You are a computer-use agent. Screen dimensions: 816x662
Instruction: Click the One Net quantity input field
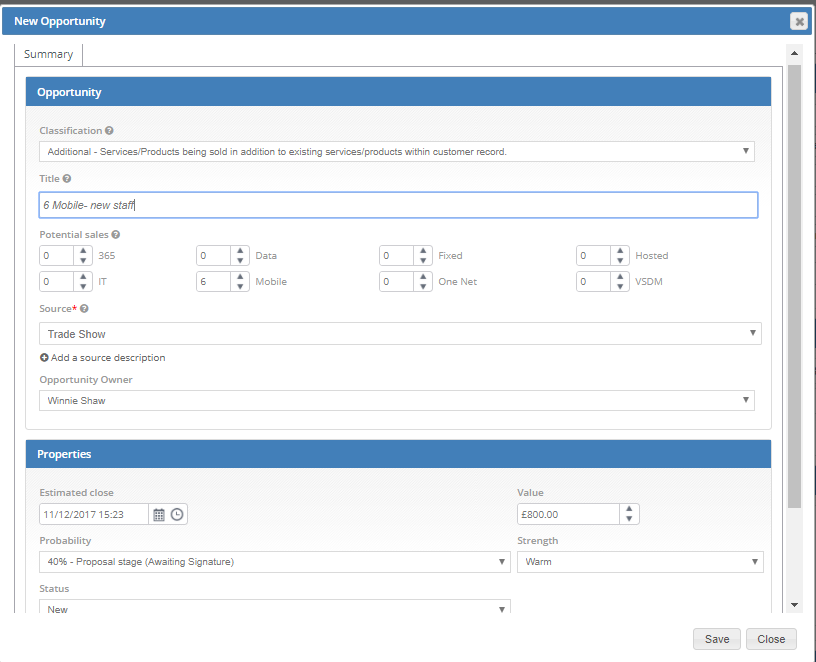pyautogui.click(x=397, y=282)
